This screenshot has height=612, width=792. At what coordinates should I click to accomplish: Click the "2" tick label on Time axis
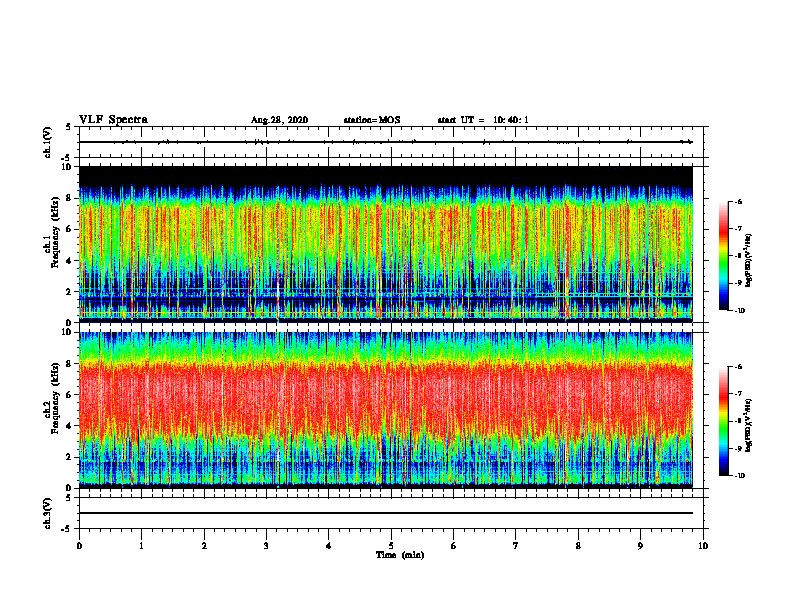pos(204,546)
